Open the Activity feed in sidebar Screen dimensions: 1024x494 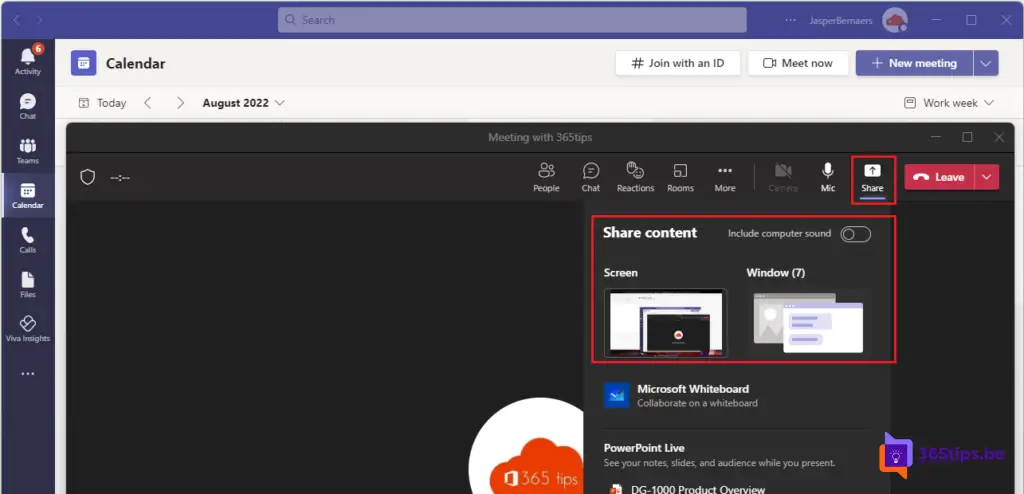(x=27, y=59)
